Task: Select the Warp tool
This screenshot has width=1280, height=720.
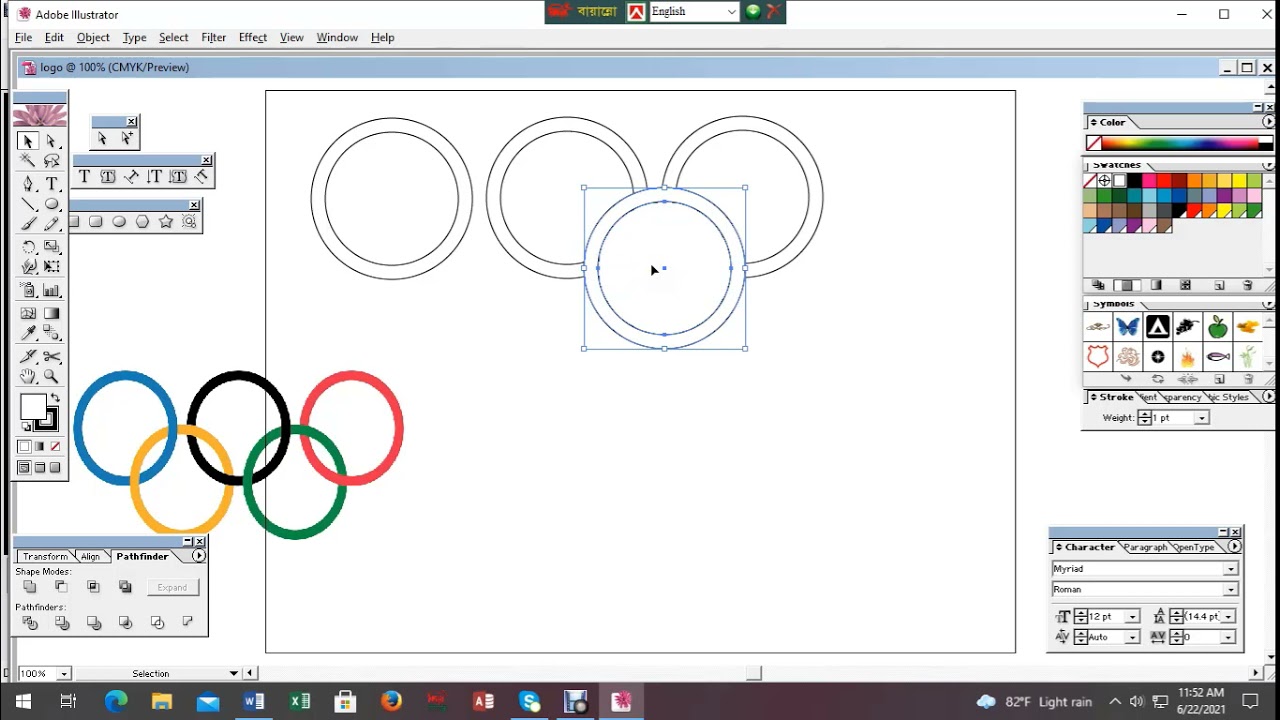Action: 28,267
